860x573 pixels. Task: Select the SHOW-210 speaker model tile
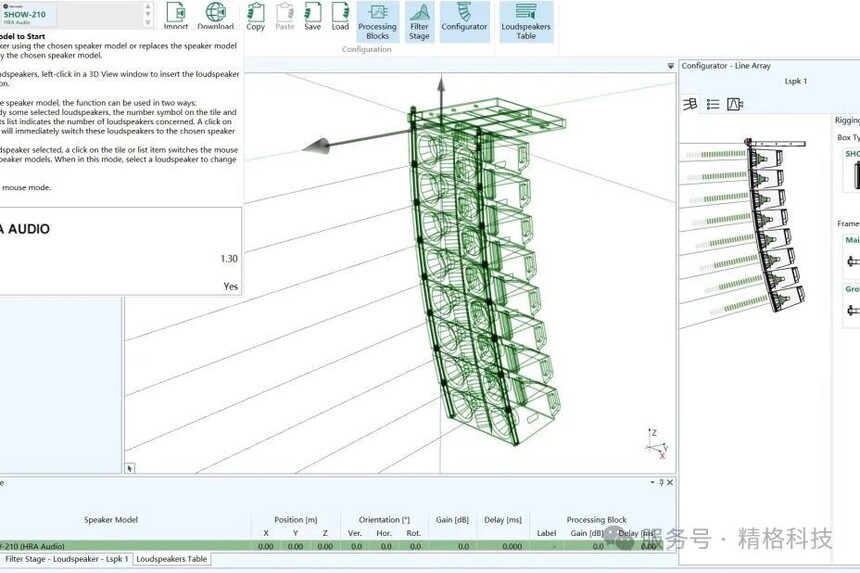27,15
